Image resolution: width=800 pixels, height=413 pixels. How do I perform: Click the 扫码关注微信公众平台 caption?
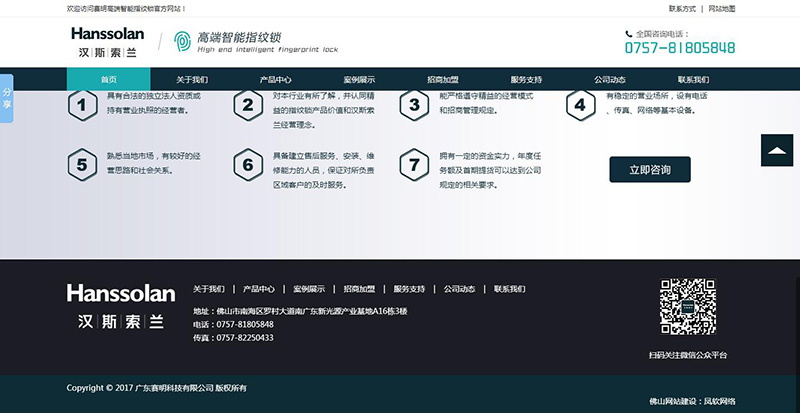(688, 355)
